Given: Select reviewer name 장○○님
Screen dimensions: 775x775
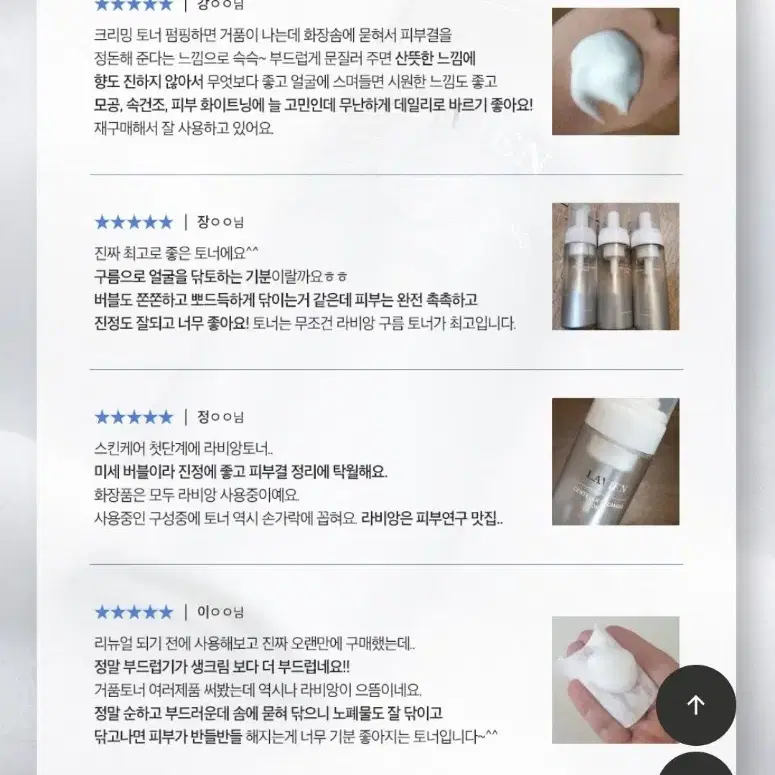Looking at the screenshot, I should (220, 222).
